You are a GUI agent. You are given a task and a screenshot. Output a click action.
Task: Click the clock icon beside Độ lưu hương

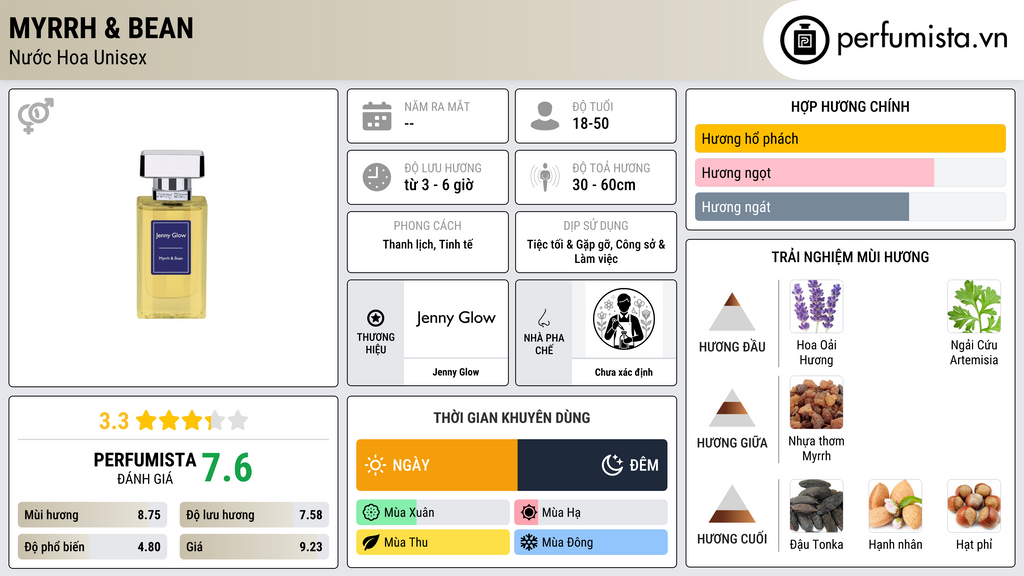click(x=377, y=177)
